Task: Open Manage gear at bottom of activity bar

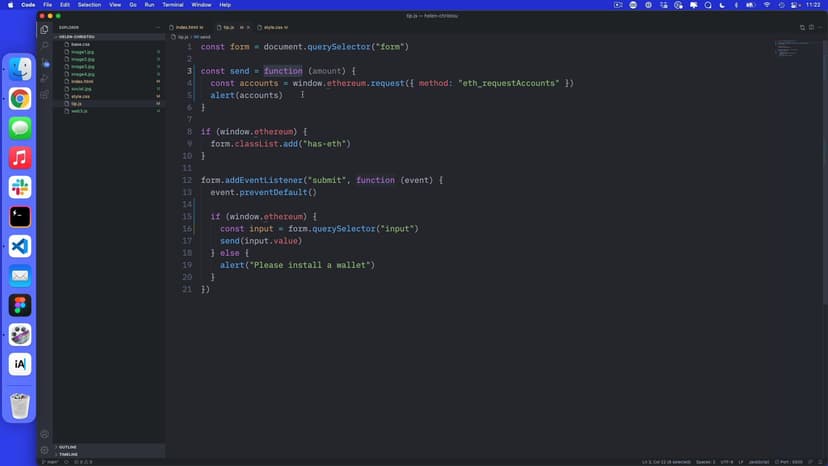Action: pyautogui.click(x=45, y=450)
